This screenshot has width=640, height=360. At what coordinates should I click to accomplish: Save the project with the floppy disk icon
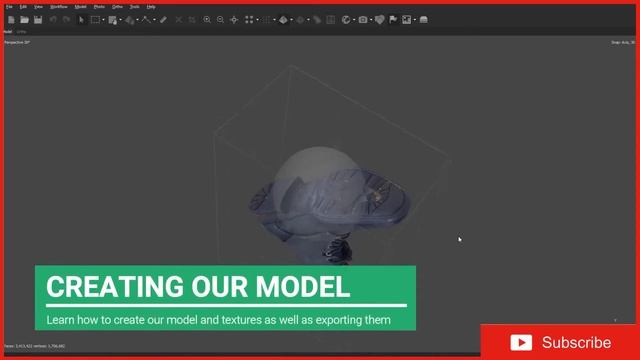[38, 20]
